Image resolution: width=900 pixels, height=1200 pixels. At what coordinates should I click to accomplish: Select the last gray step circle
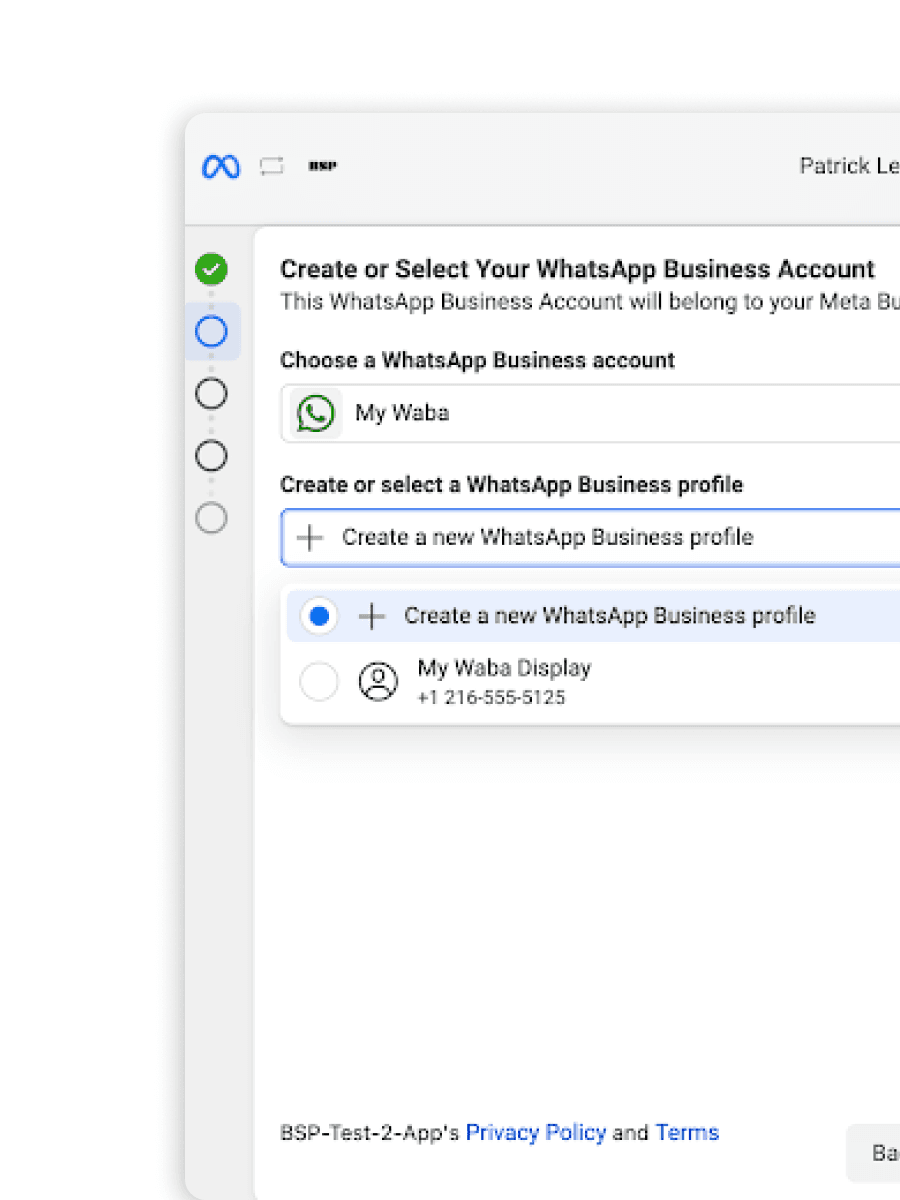(211, 518)
